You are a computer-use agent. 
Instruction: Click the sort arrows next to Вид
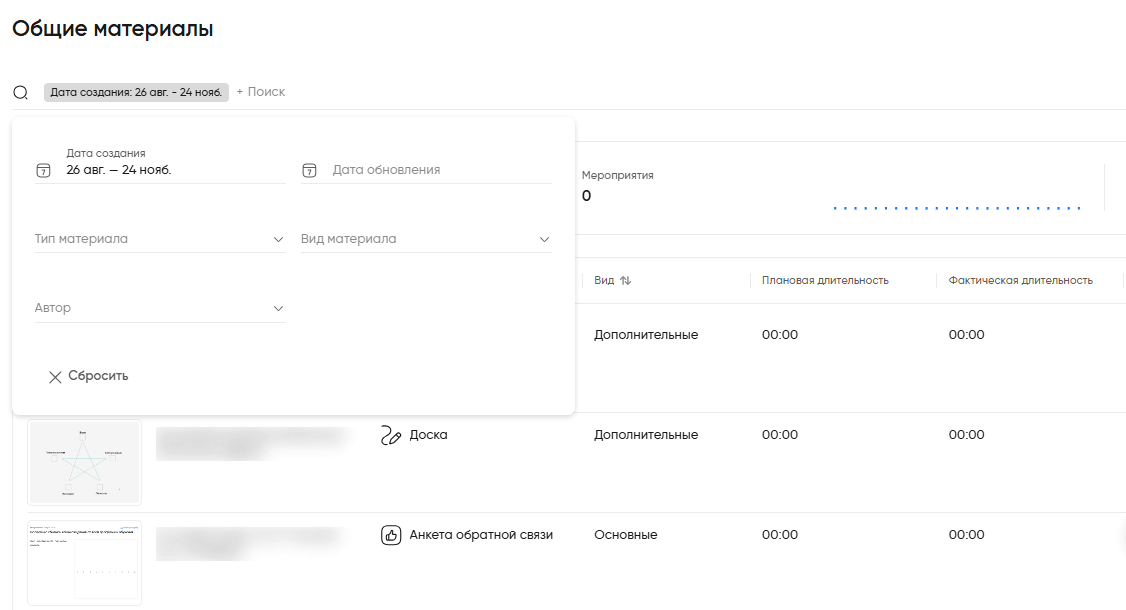(x=626, y=281)
